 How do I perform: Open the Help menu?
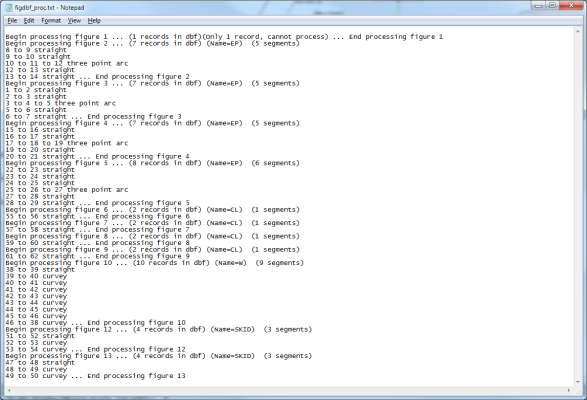(x=94, y=21)
